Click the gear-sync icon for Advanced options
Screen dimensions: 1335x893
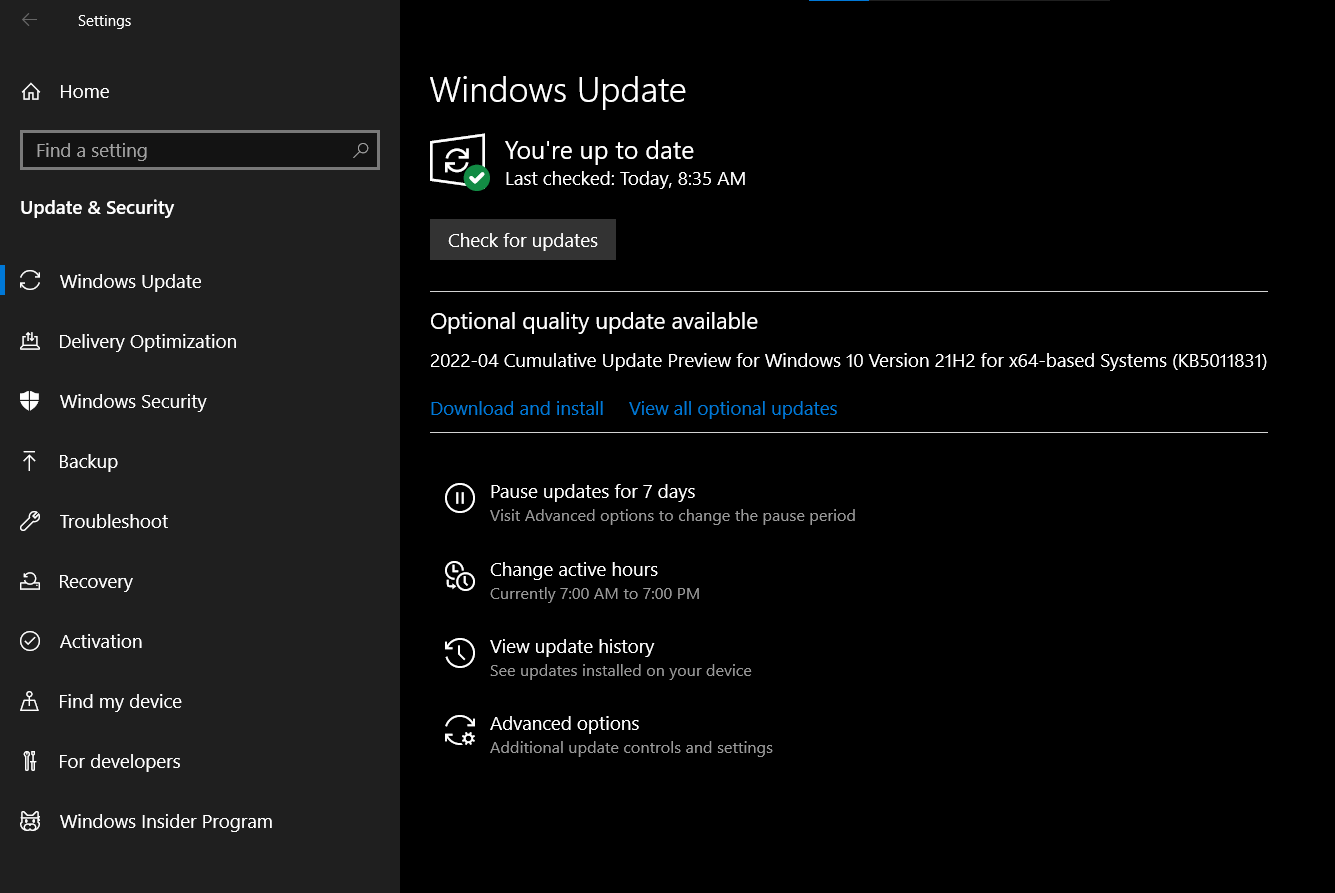click(x=459, y=730)
